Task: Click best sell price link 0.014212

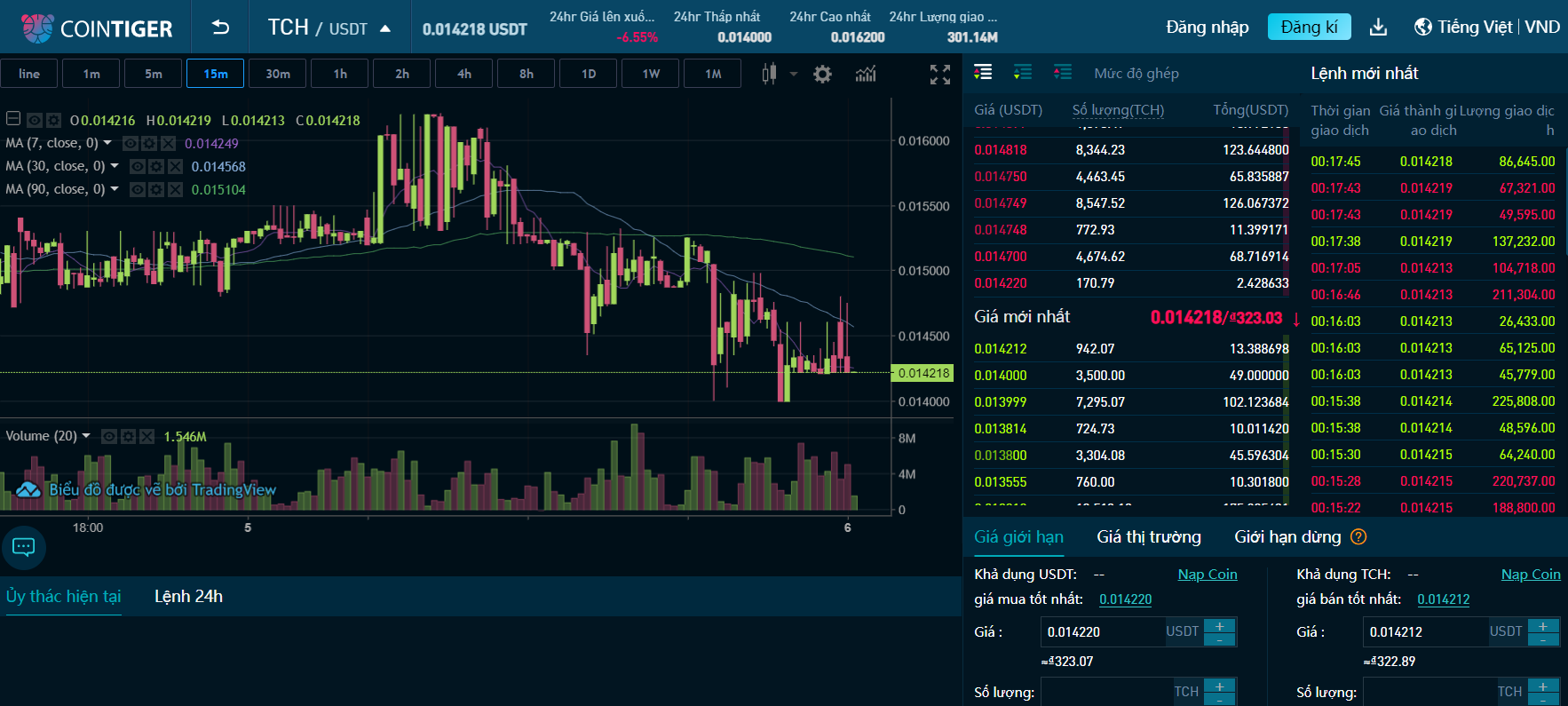Action: (1443, 599)
